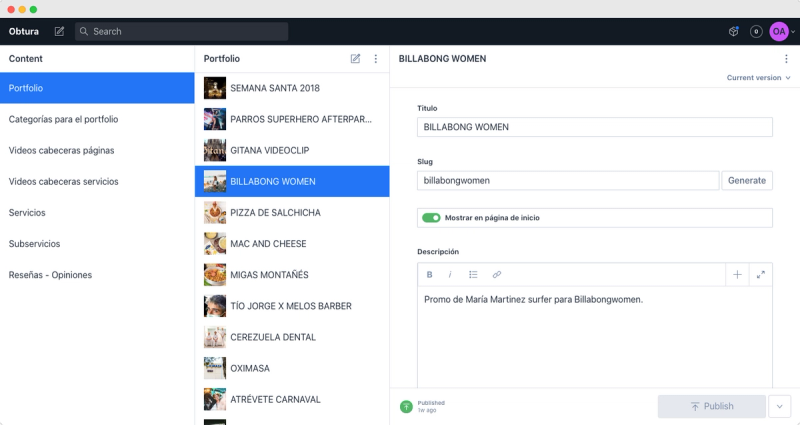Click into the Descripción text area
800x425 pixels.
click(594, 337)
